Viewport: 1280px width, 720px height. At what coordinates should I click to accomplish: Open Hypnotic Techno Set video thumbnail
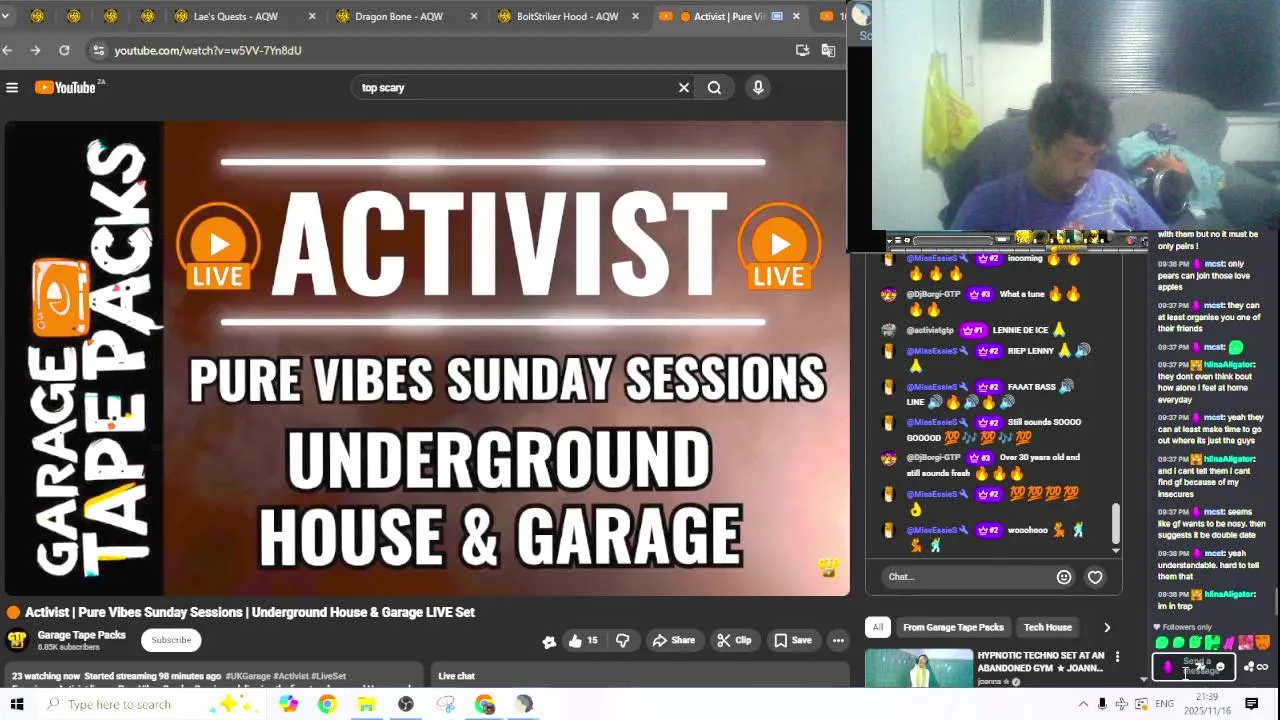tap(919, 668)
